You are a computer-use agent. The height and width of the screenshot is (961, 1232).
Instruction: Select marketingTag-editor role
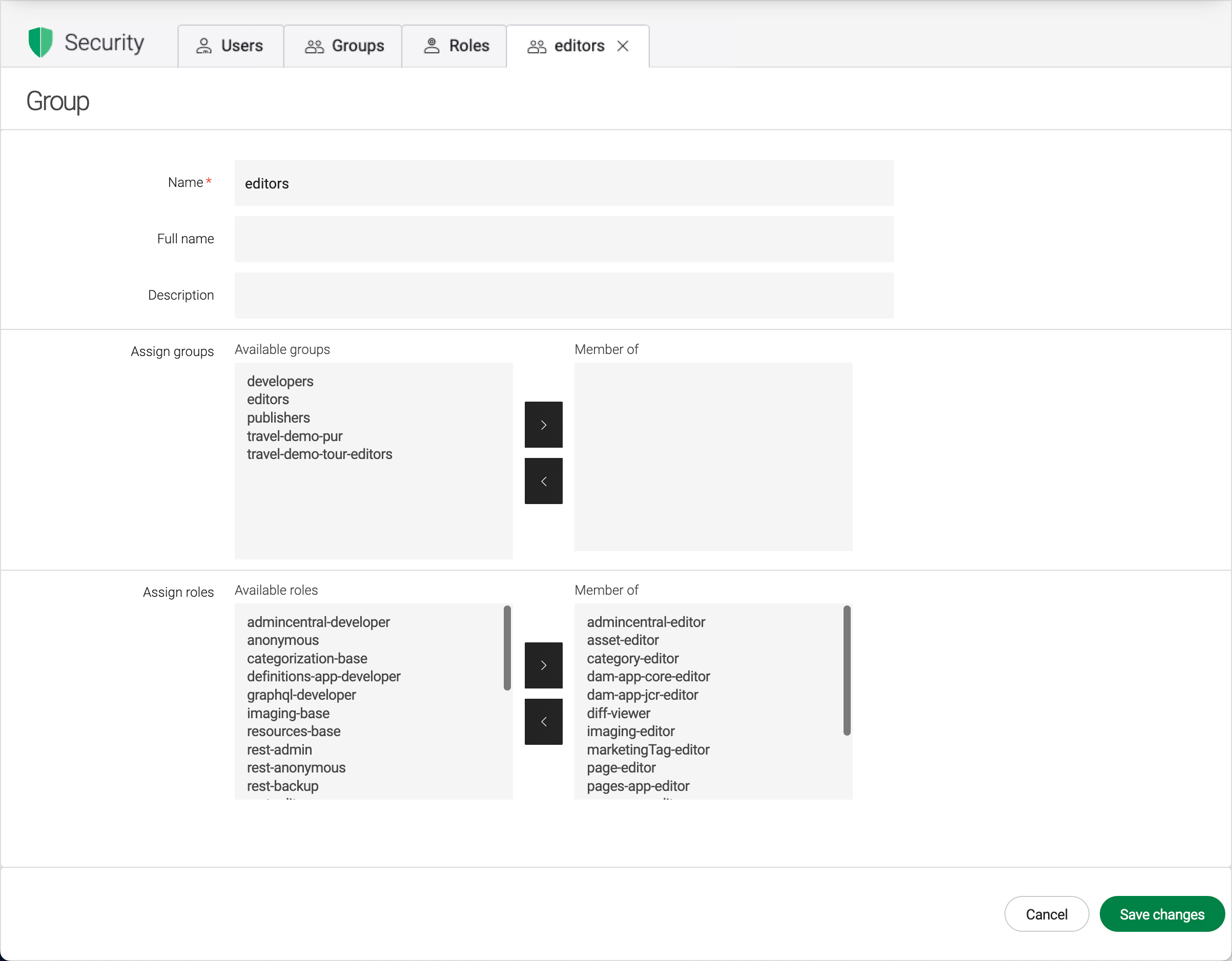(648, 749)
